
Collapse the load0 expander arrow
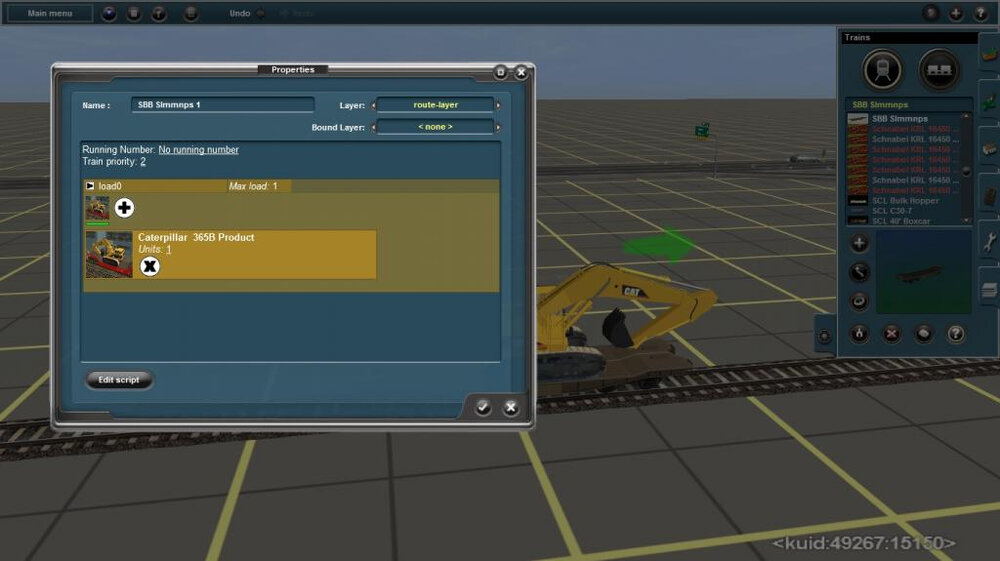(90, 186)
